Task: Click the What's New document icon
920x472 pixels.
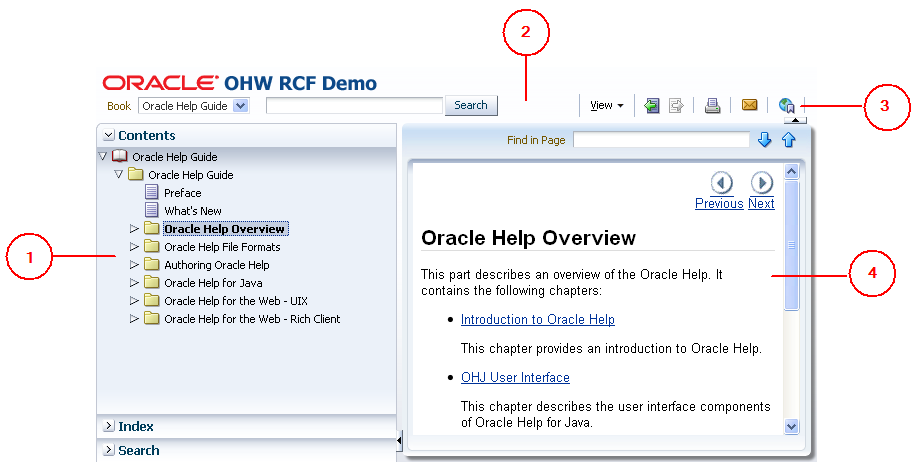Action: point(151,210)
